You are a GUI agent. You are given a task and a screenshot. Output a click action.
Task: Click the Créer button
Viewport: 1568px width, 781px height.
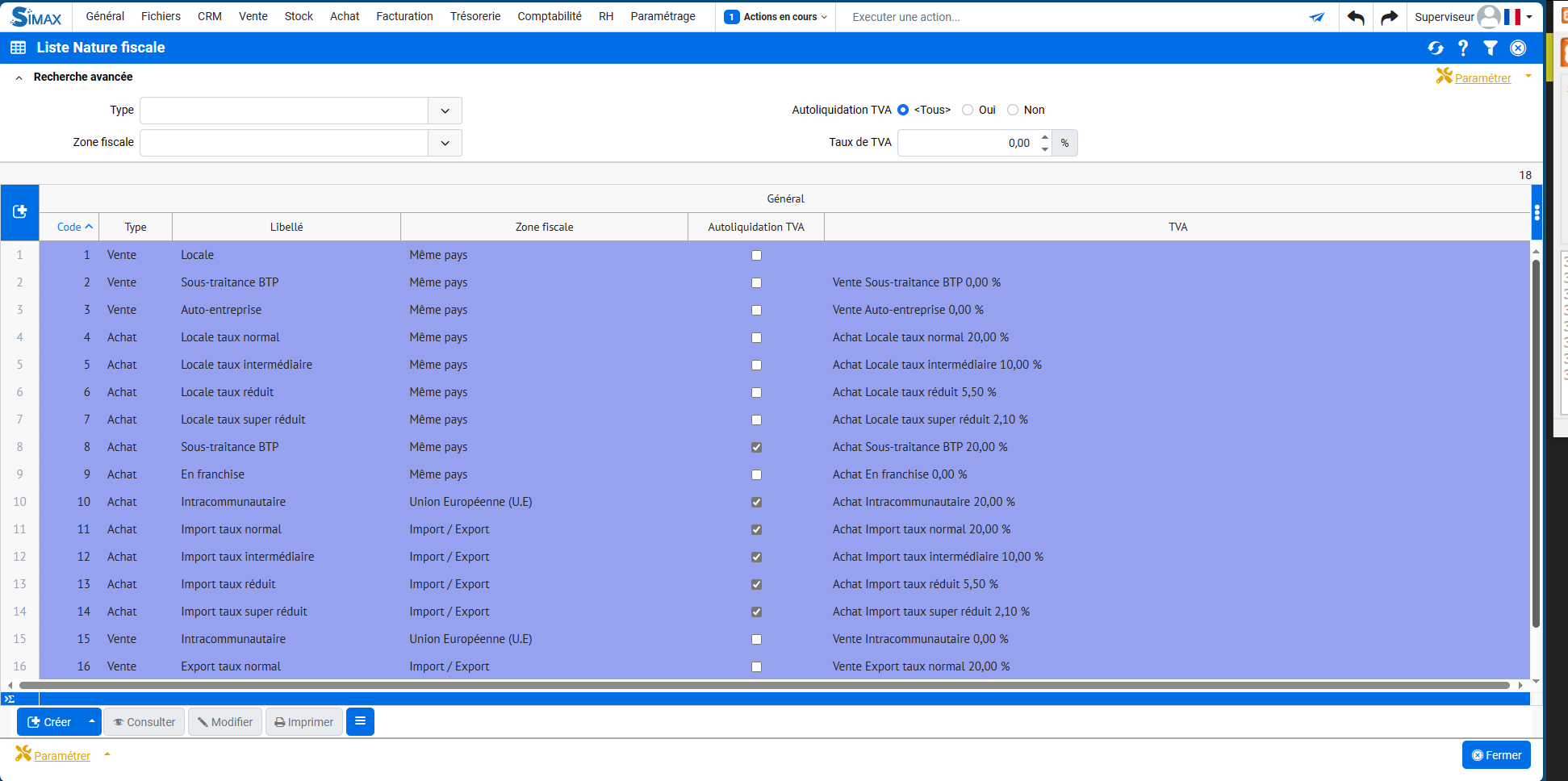pos(50,721)
